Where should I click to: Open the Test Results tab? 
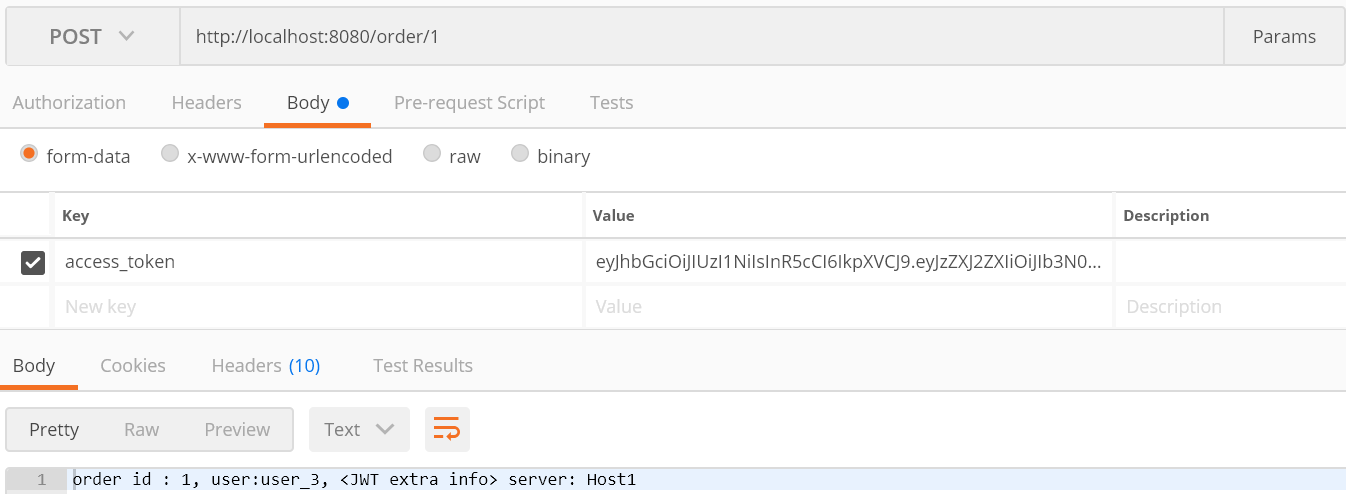click(x=423, y=366)
